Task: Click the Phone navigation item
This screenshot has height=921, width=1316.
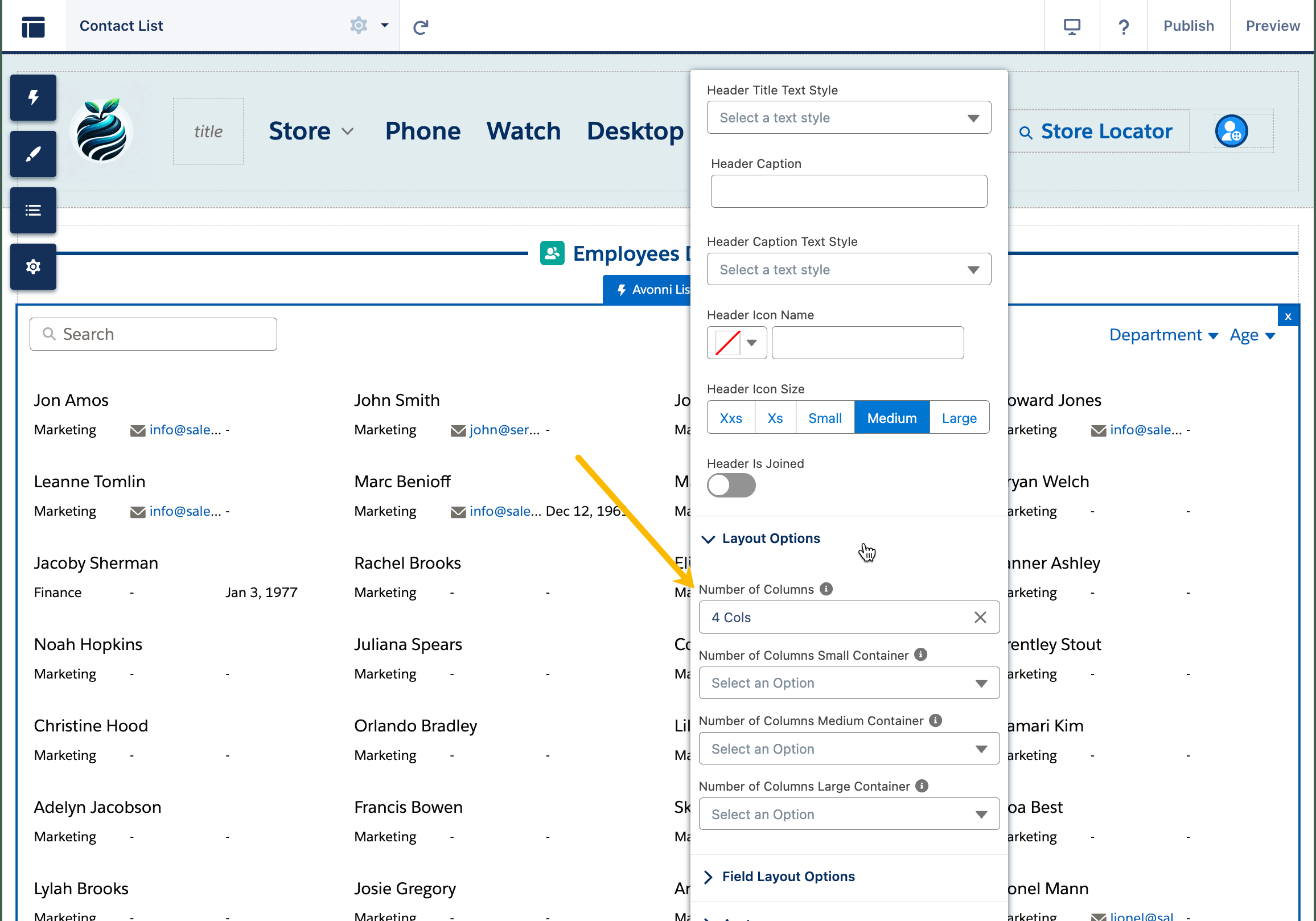Action: coord(422,131)
